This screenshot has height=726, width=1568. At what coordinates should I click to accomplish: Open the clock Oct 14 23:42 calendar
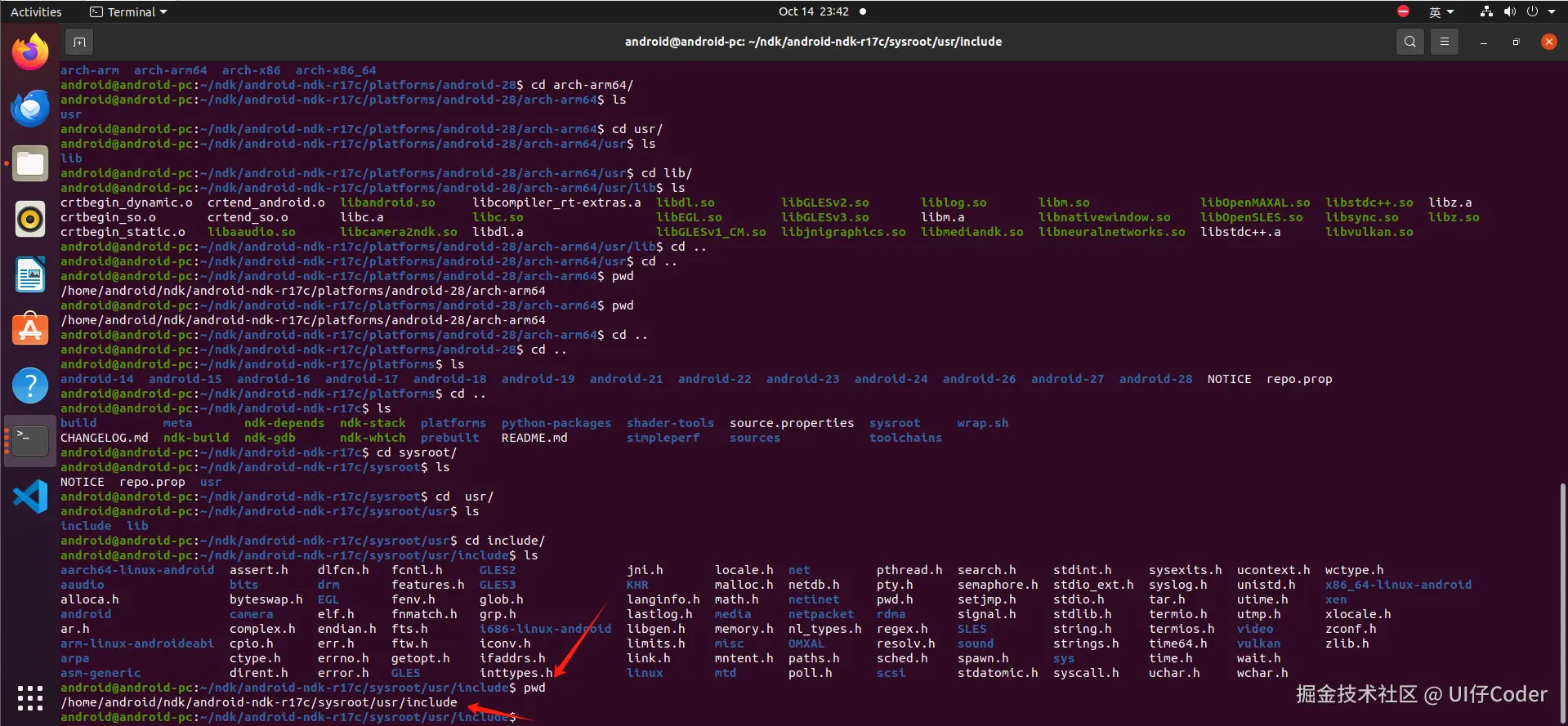click(814, 11)
